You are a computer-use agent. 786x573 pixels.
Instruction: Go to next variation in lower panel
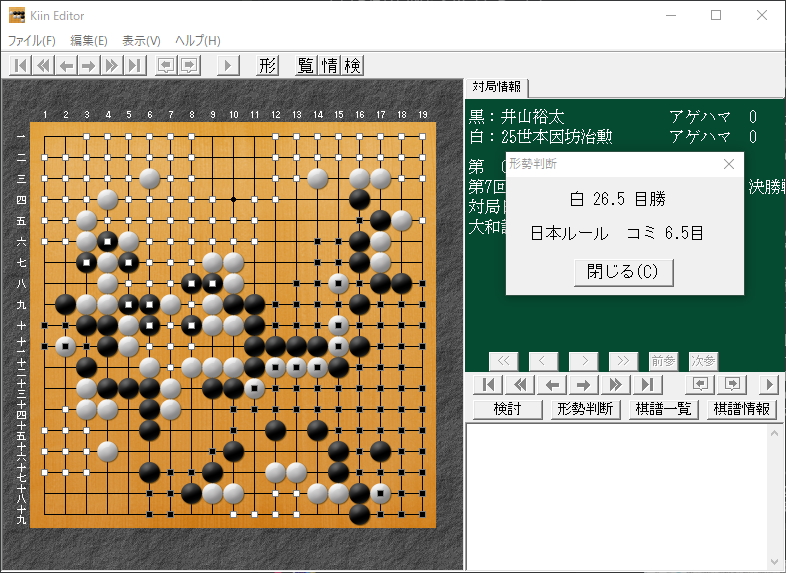click(x=732, y=385)
